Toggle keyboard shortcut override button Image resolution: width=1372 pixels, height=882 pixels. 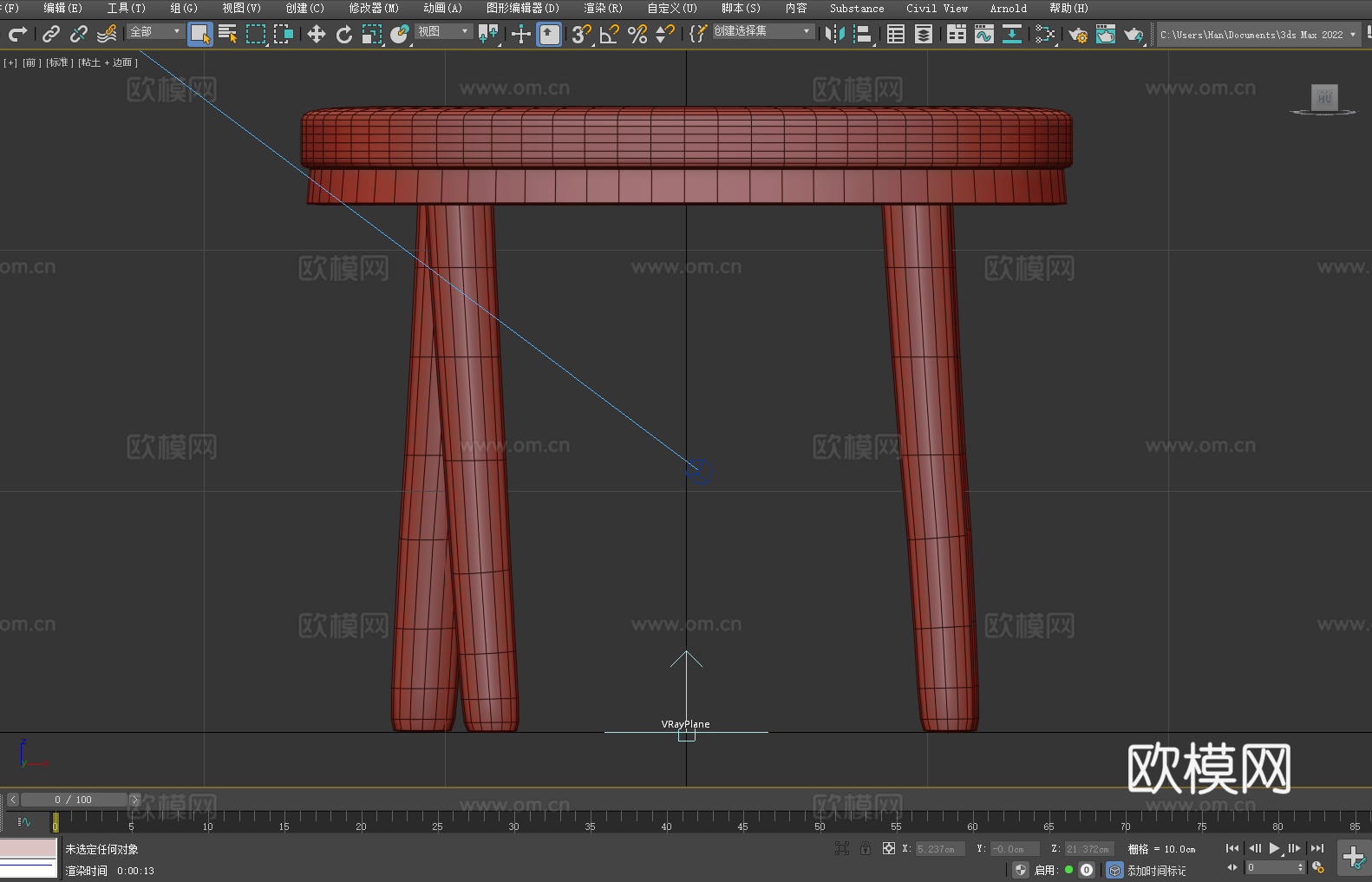(x=549, y=34)
